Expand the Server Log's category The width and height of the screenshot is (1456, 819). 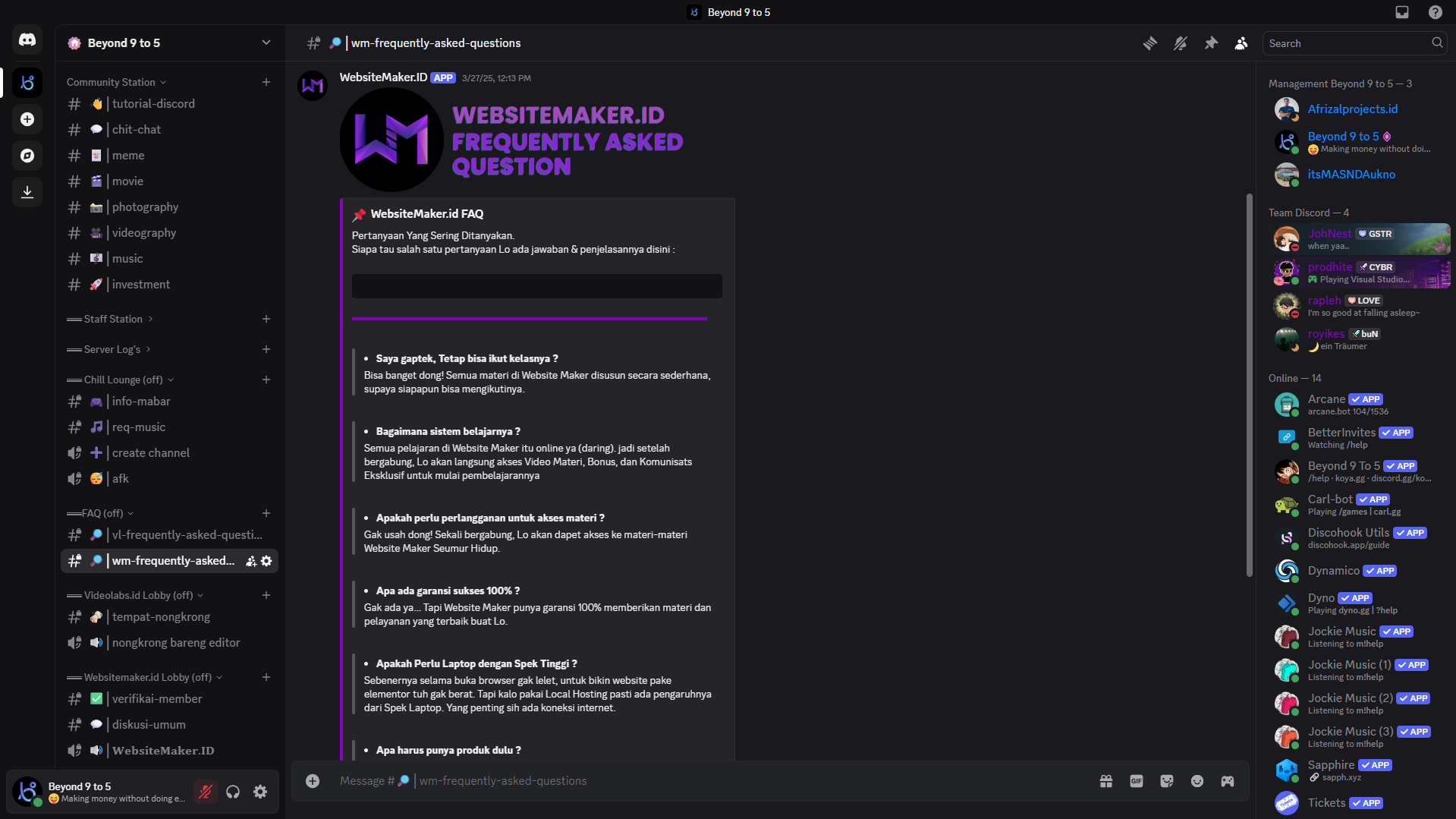tap(109, 349)
